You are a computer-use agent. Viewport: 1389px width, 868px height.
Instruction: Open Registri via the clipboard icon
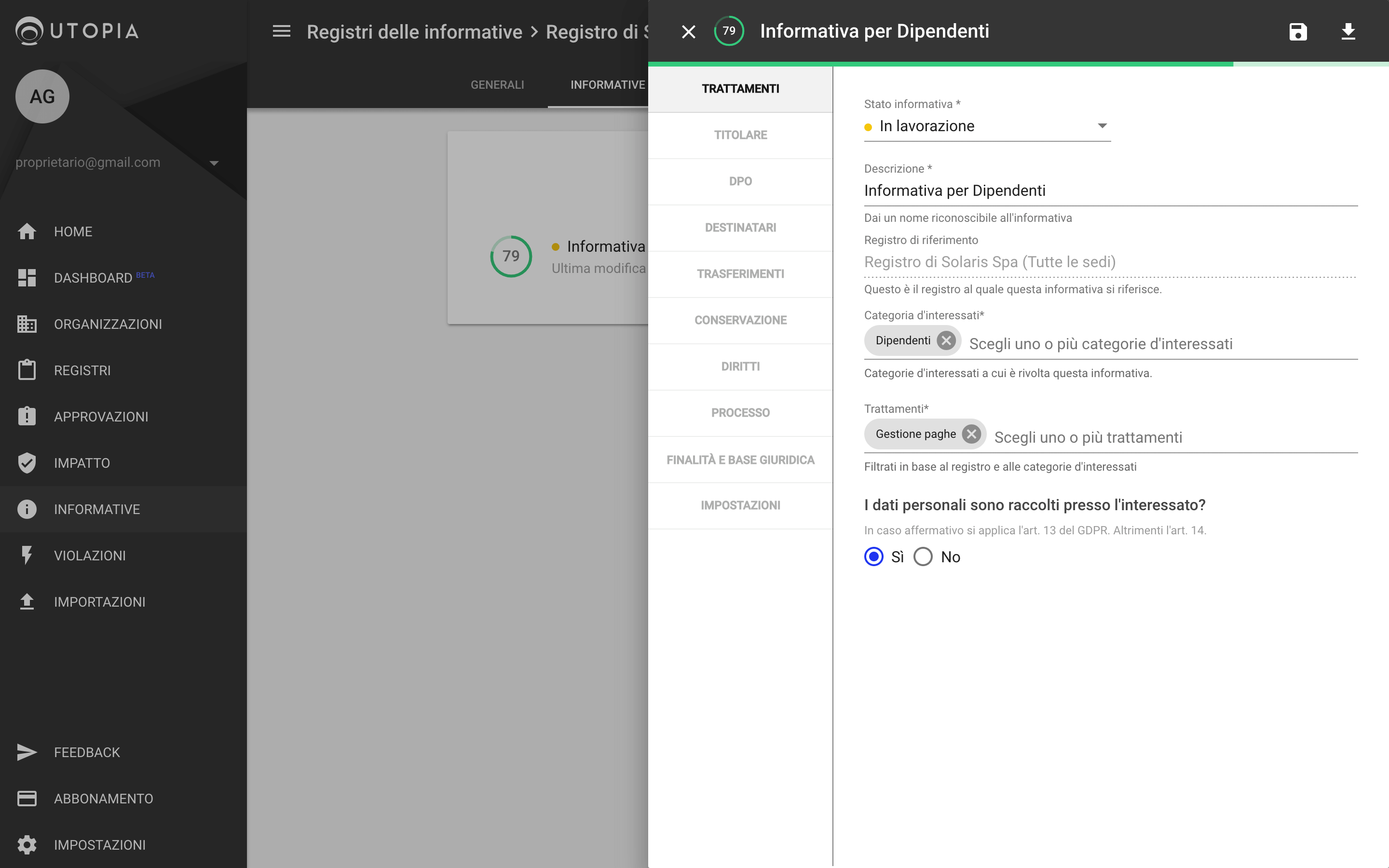click(x=27, y=370)
